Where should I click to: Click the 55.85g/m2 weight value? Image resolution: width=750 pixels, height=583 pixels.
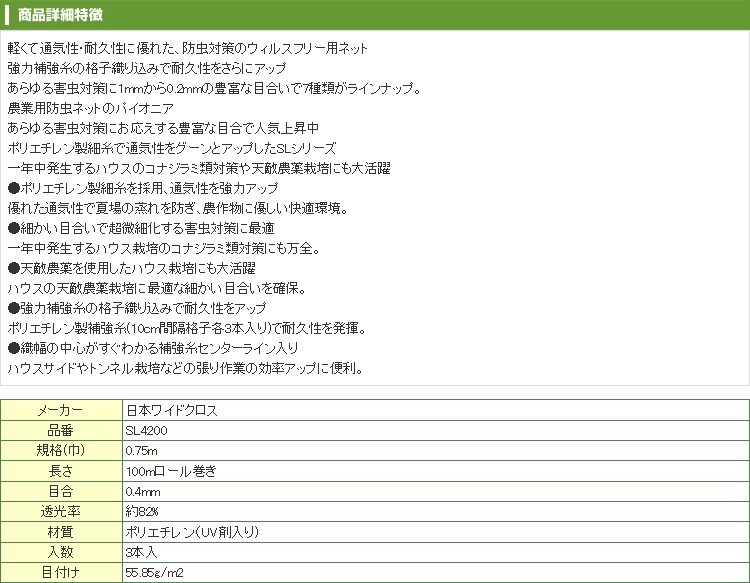(155, 572)
